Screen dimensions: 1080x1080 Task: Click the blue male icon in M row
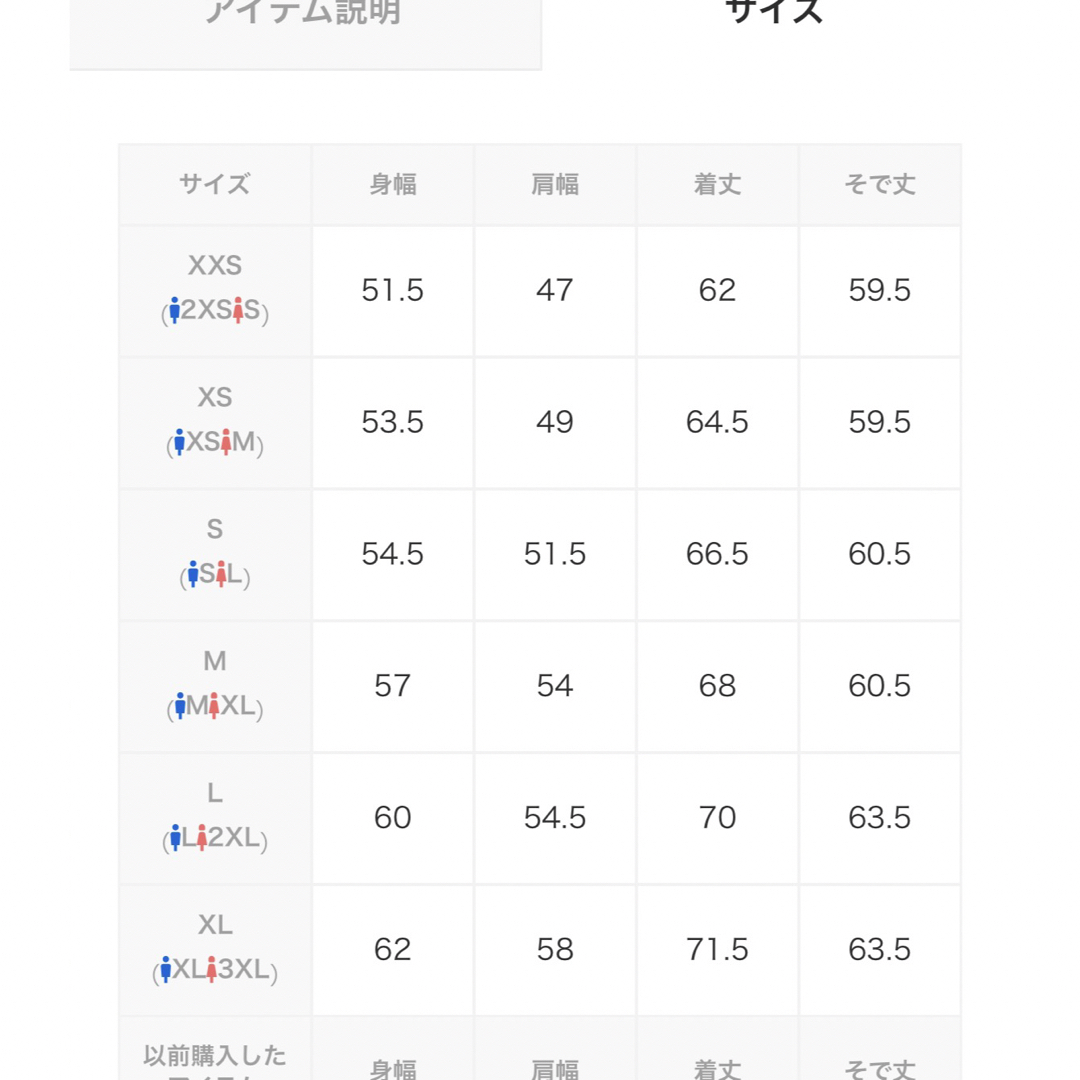pyautogui.click(x=180, y=705)
